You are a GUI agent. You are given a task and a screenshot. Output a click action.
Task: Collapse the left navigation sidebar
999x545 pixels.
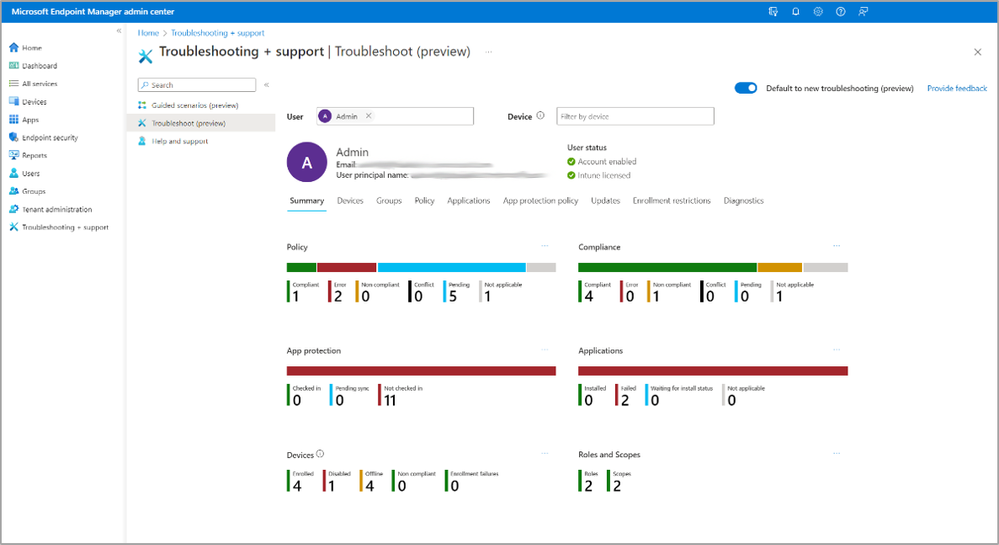point(119,31)
